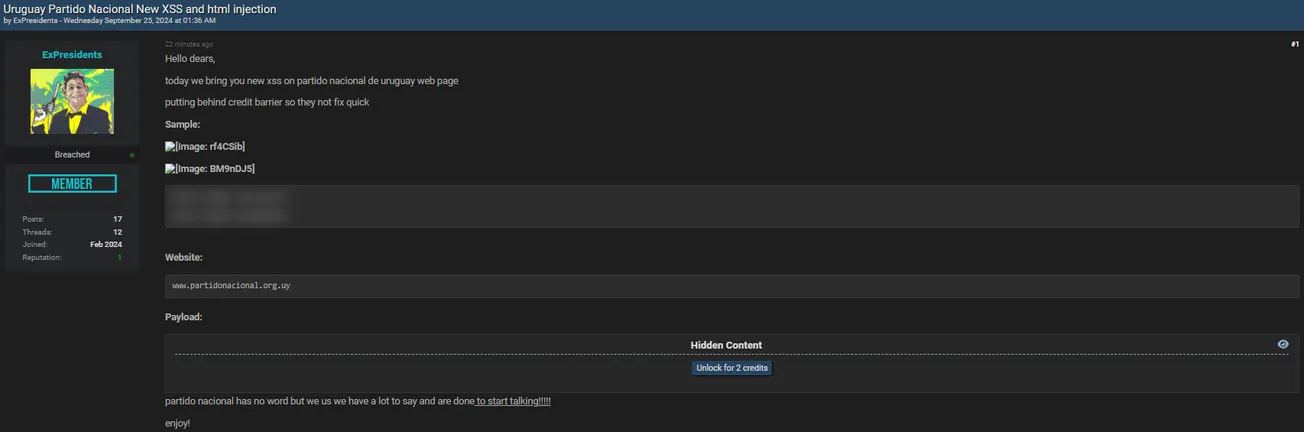Viewport: 1304px width, 432px height.
Task: Open the ExPresidents avatar image
Action: (72, 101)
